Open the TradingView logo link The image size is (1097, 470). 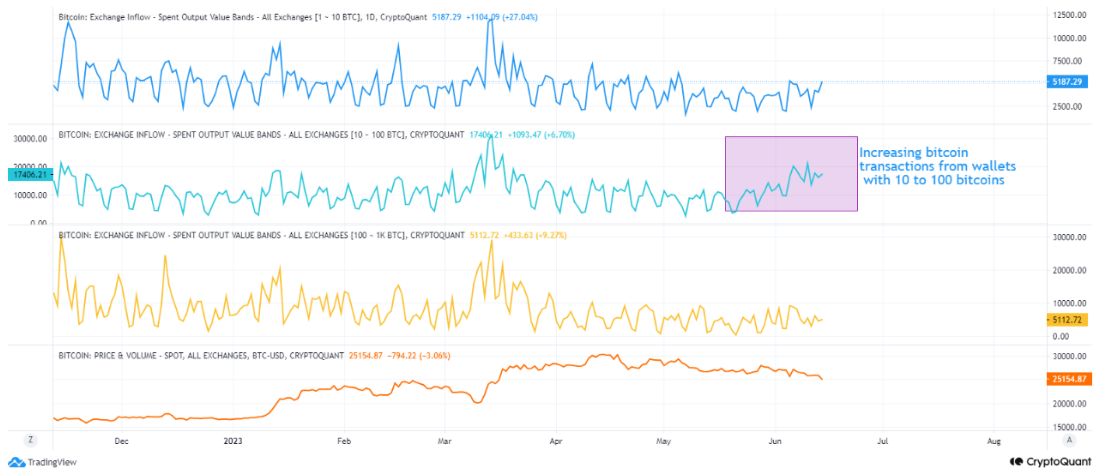pyautogui.click(x=43, y=462)
